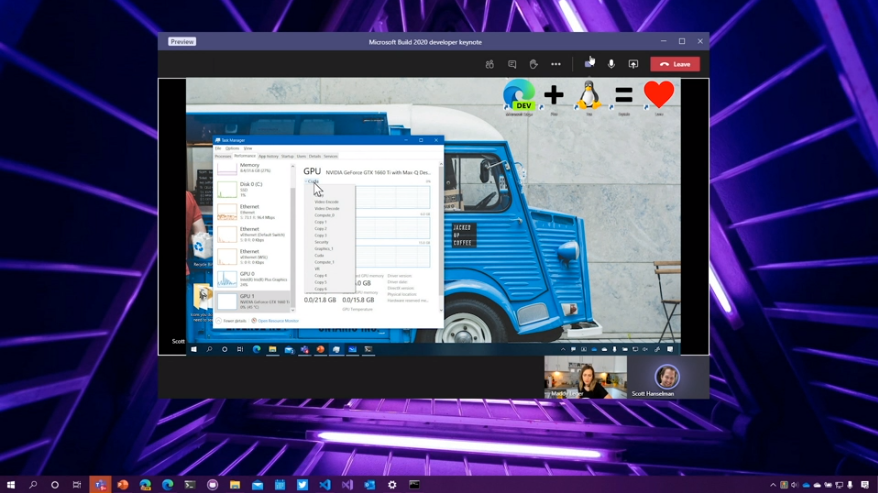Open Twitter app from host taskbar
The image size is (878, 493).
tap(302, 485)
